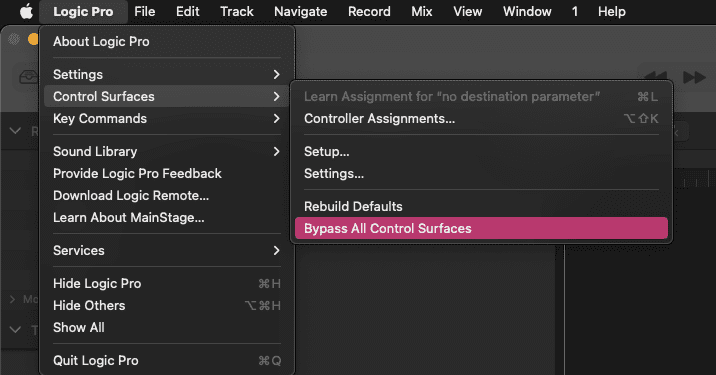The width and height of the screenshot is (716, 375).
Task: Choose About Logic Pro
Action: (167, 42)
